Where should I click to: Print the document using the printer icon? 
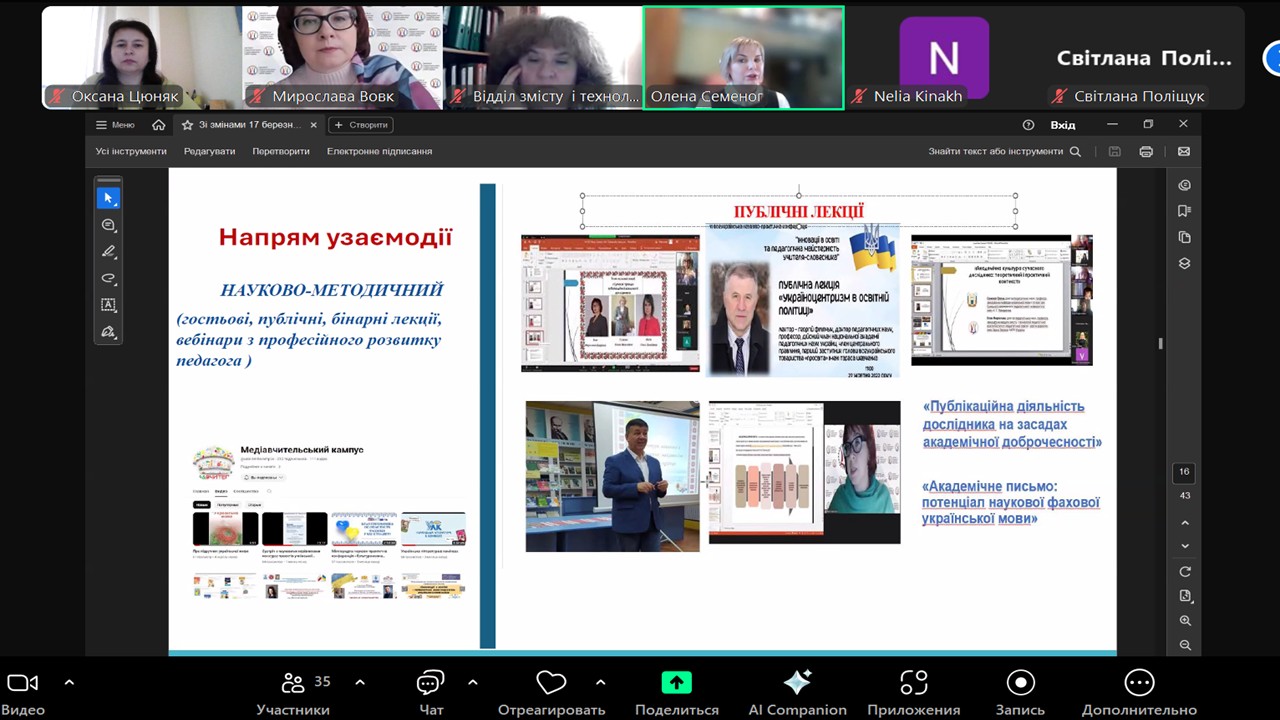1146,152
